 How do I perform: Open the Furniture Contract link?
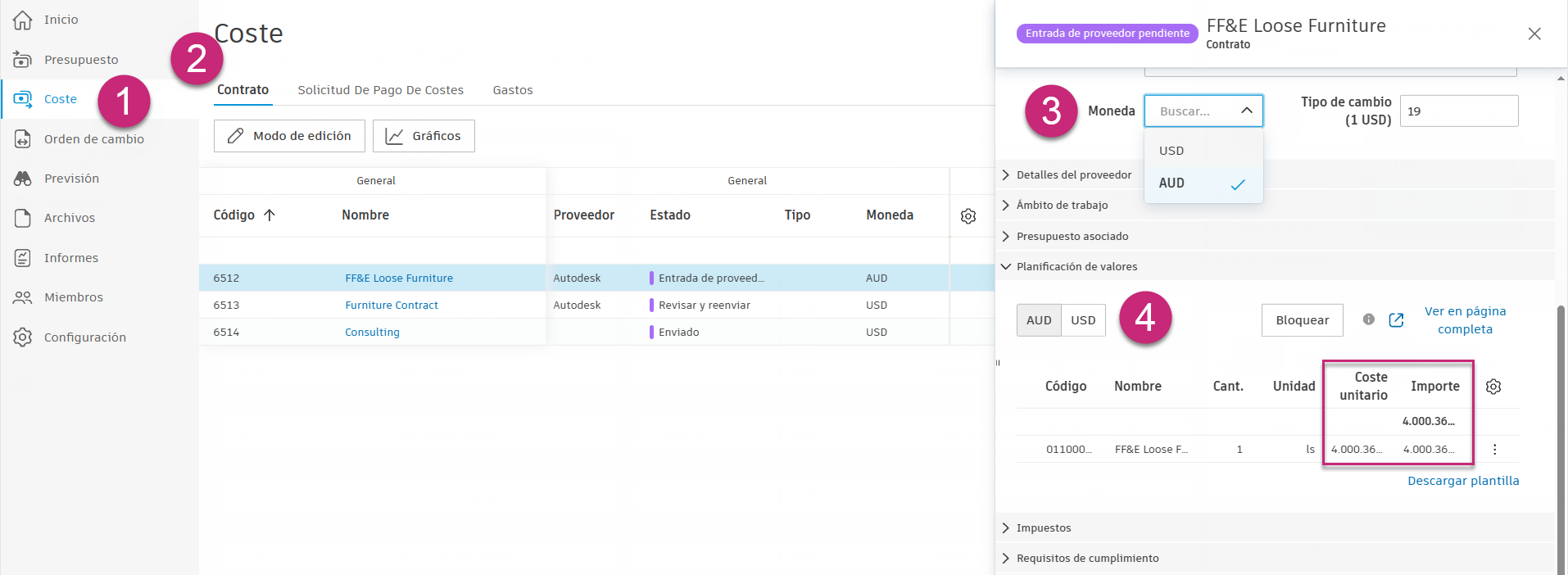(x=392, y=306)
